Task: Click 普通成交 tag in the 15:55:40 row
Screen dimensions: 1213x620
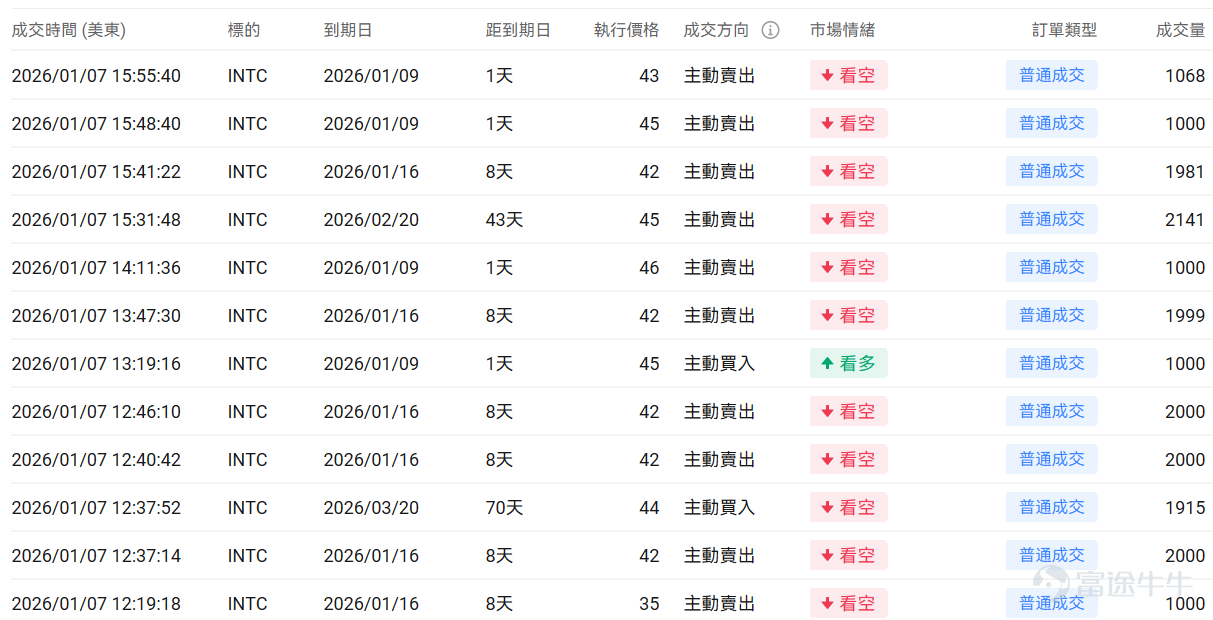Action: [1052, 75]
